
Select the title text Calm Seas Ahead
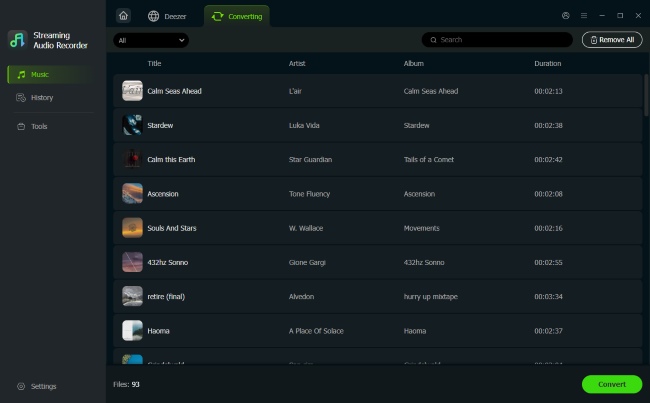[175, 91]
